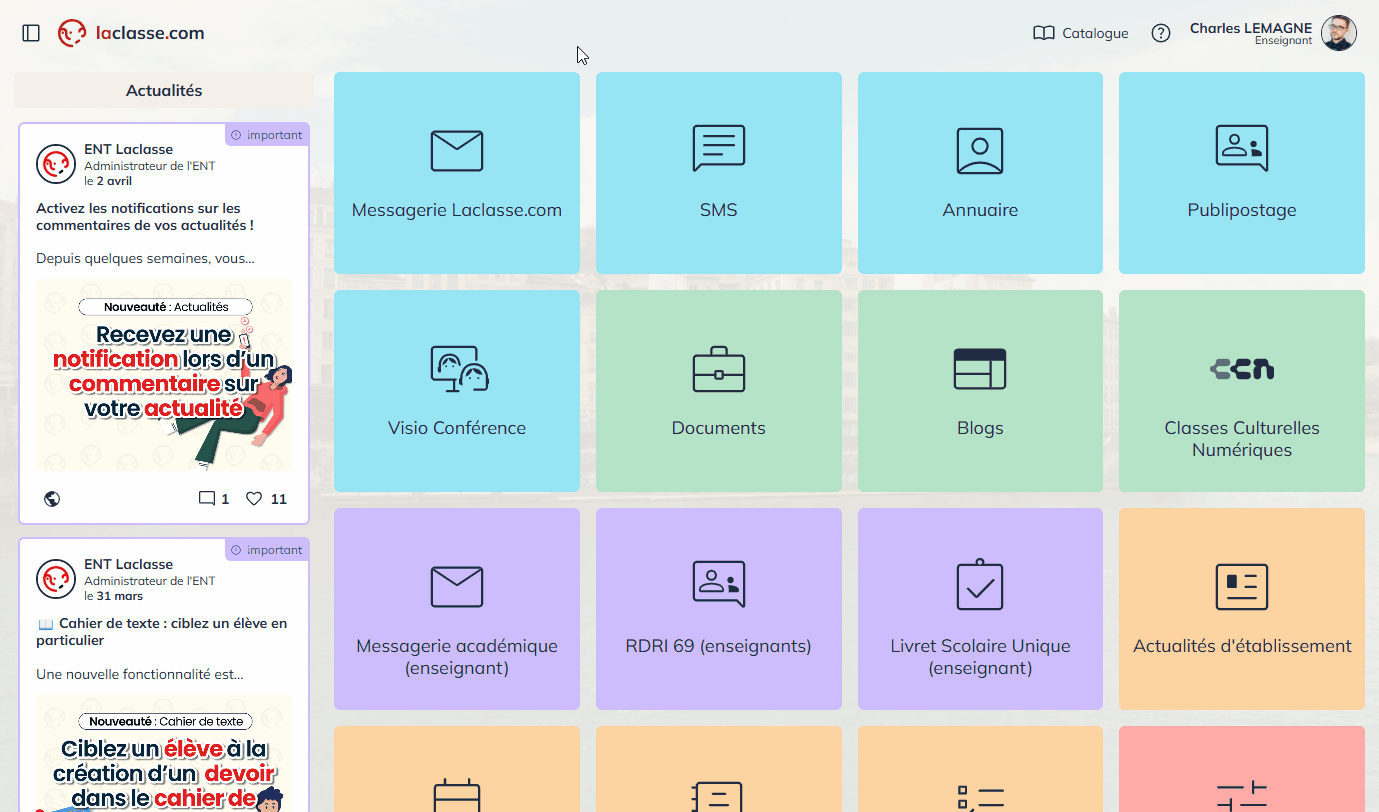Viewport: 1379px width, 812px height.
Task: Open the sliders settings icon tile
Action: tap(1242, 797)
